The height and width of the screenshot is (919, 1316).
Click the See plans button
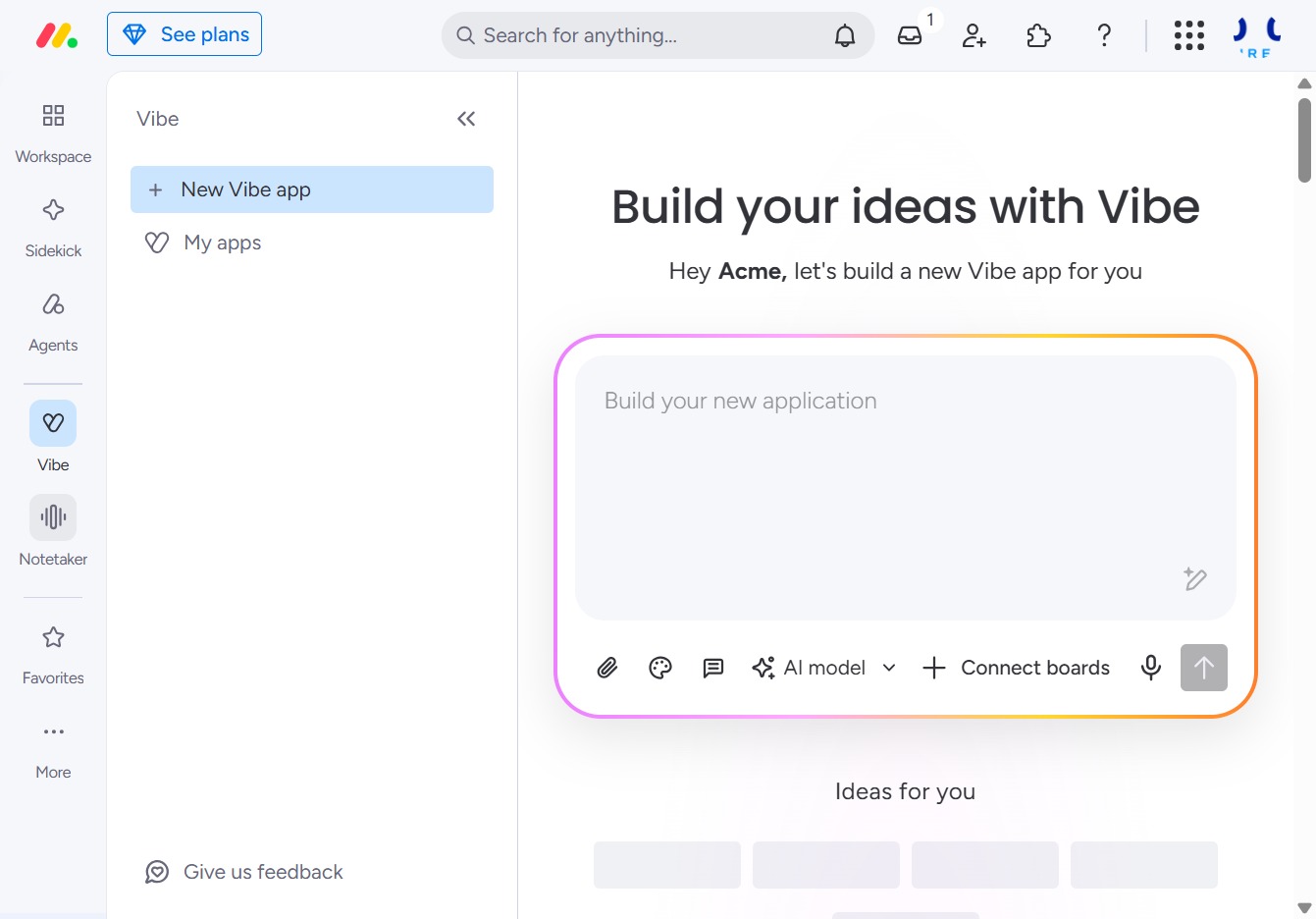coord(184,34)
